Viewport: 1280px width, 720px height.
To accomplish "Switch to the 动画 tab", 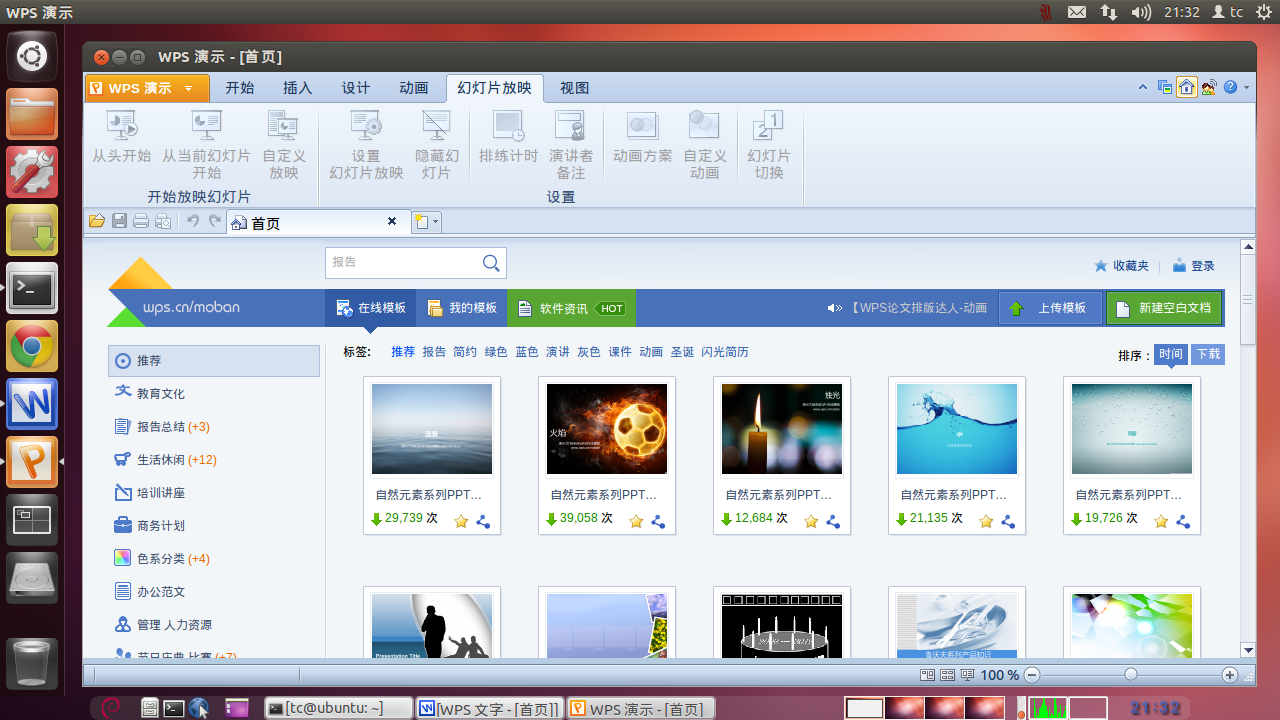I will [414, 88].
